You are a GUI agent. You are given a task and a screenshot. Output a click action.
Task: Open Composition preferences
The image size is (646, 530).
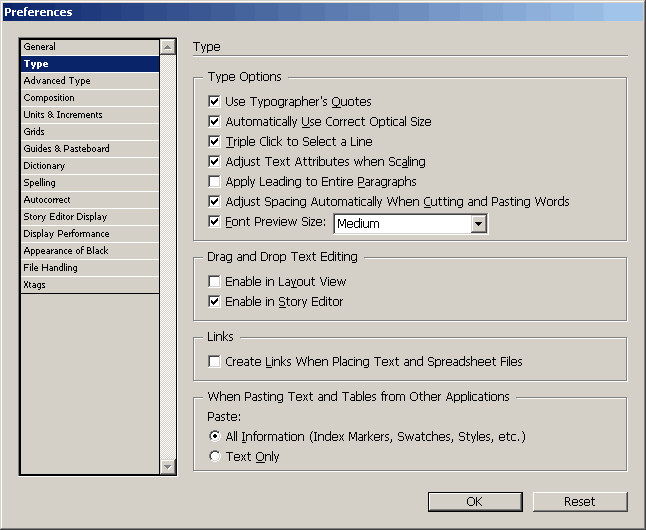pyautogui.click(x=90, y=98)
